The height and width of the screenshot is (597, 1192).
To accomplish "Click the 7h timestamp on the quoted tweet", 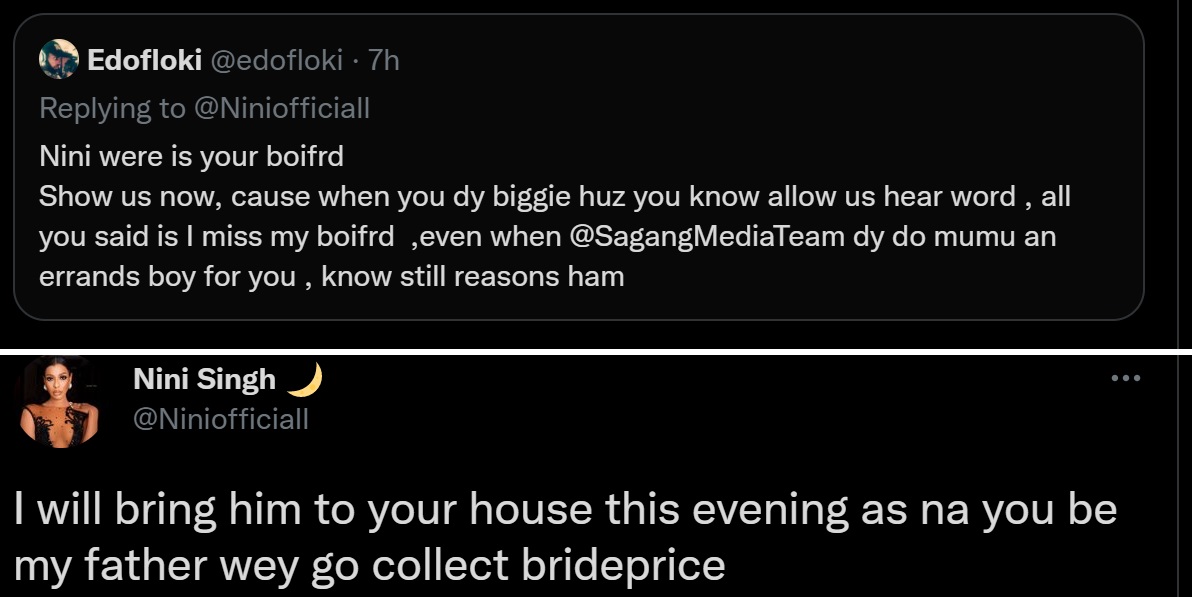I will click(x=384, y=61).
